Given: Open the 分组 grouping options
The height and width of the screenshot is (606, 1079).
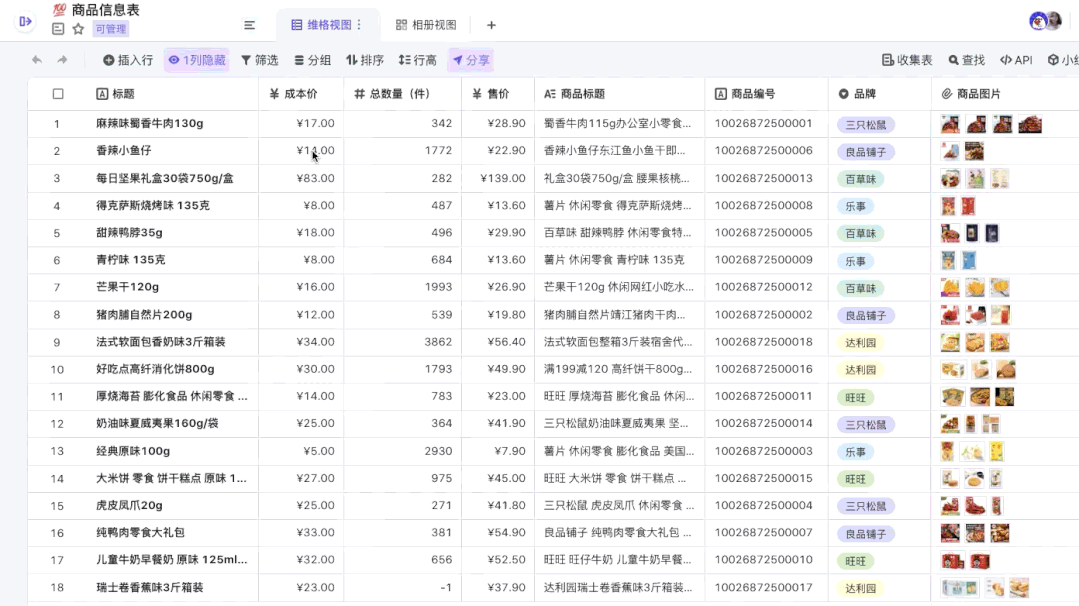Looking at the screenshot, I should [312, 60].
